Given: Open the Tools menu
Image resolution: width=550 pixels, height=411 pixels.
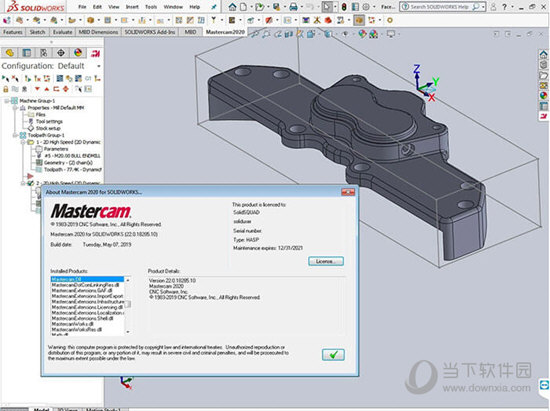Looking at the screenshot, I should 151,7.
